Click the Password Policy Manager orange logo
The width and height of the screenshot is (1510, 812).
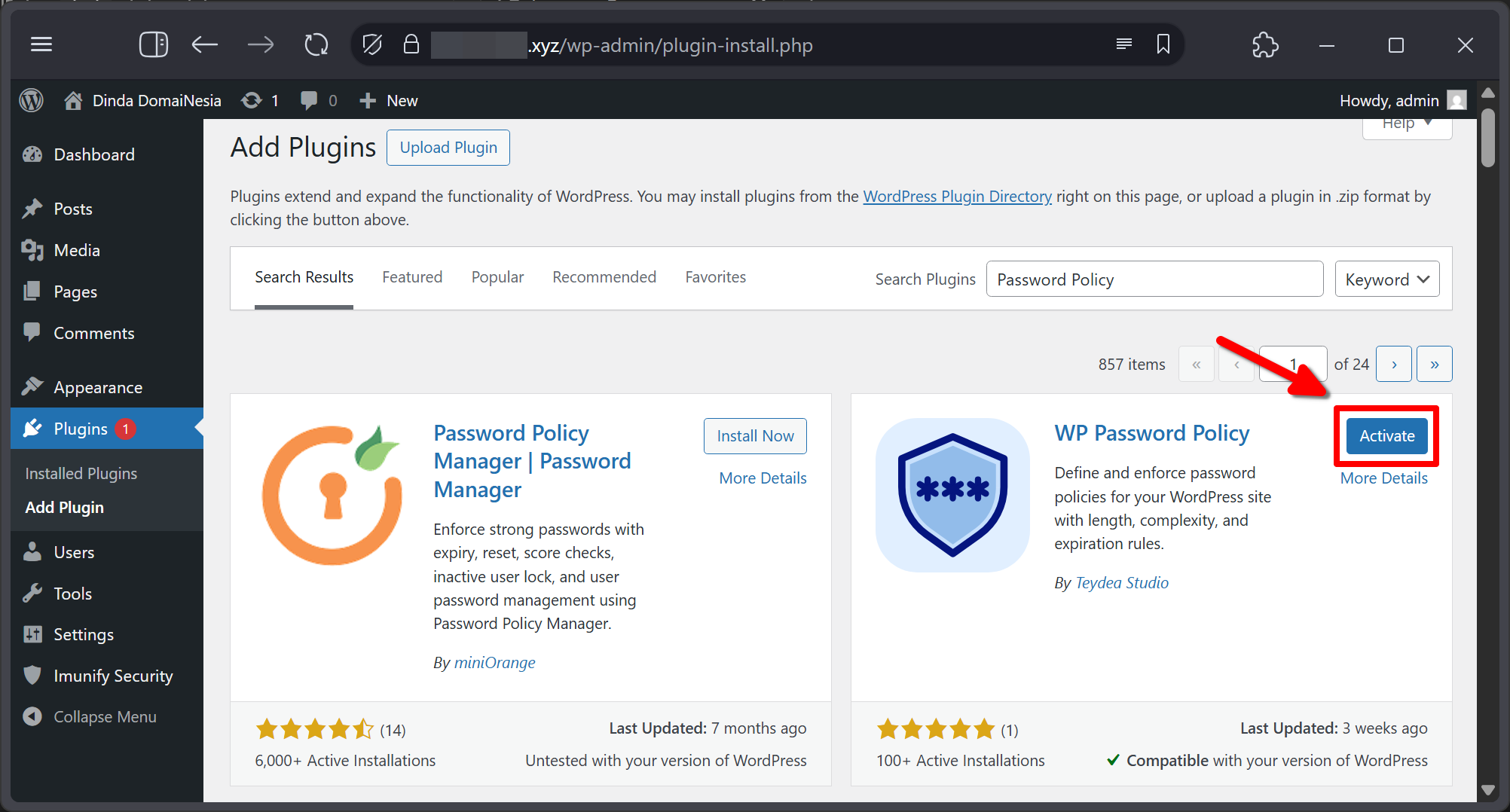tap(332, 495)
